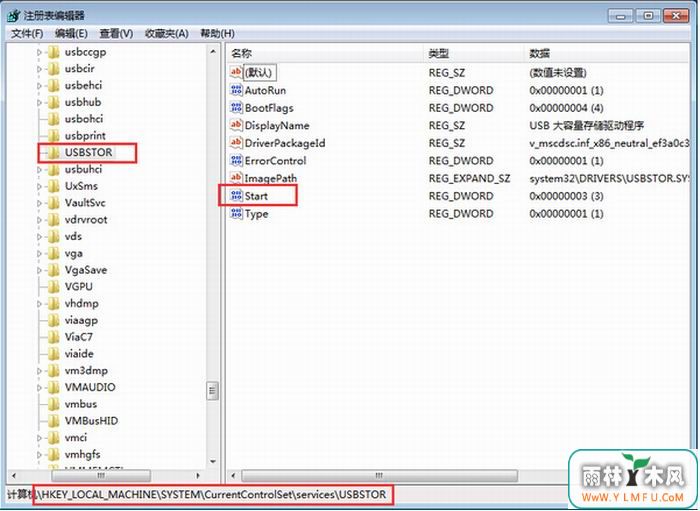Click the USBSTOR folder icon
The image size is (700, 511).
[x=54, y=153]
